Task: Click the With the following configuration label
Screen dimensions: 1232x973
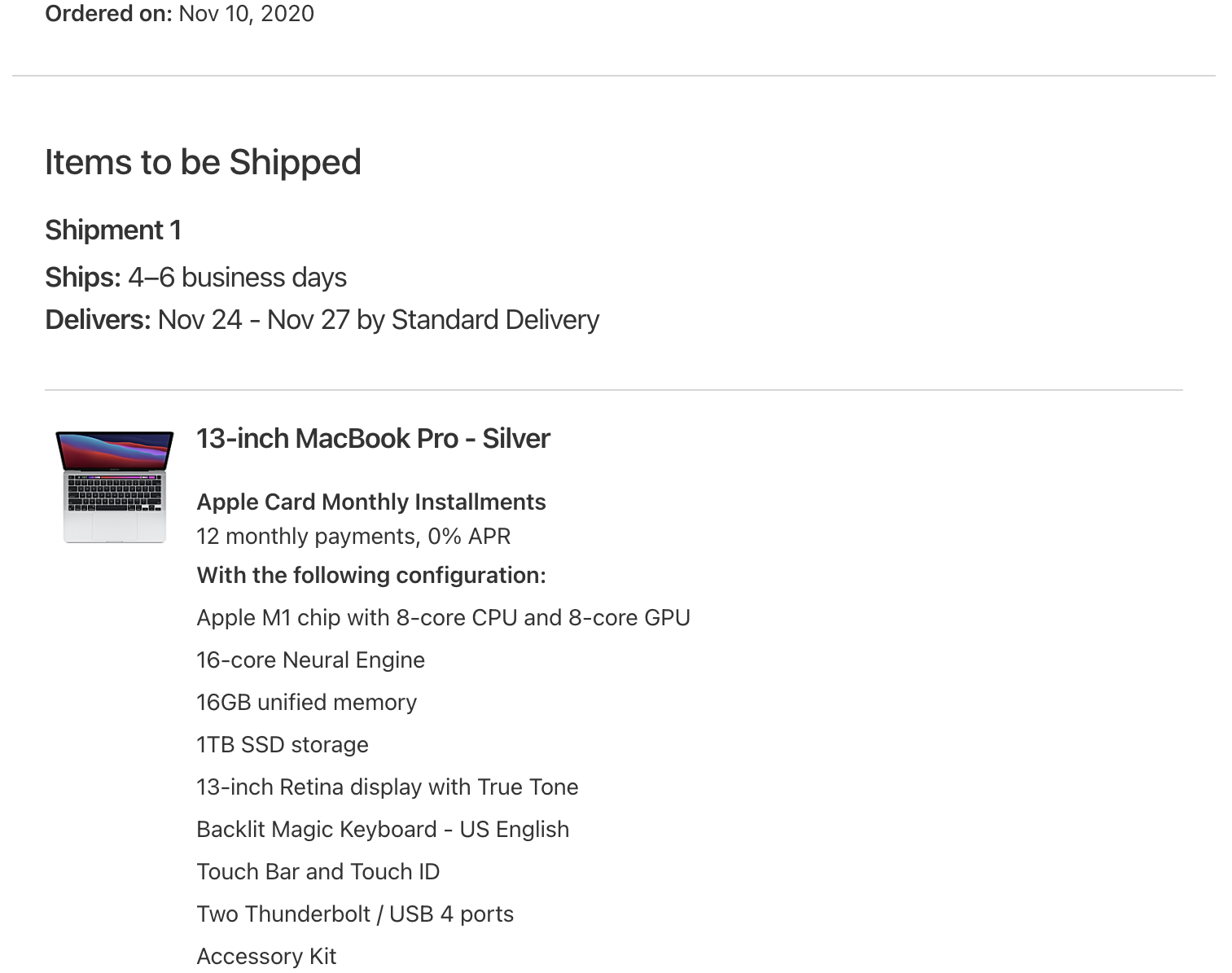Action: 370,576
